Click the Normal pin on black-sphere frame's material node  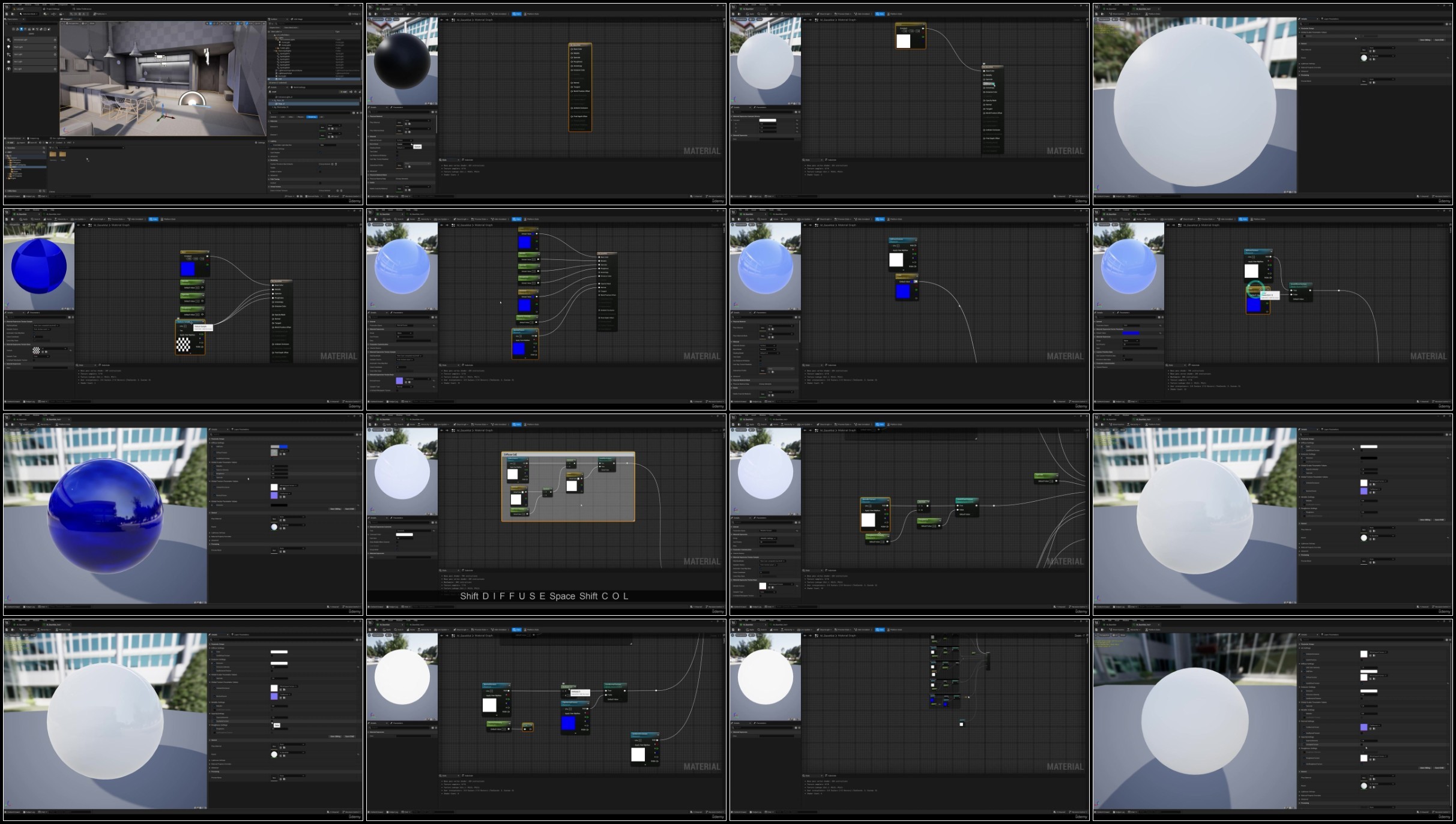572,83
